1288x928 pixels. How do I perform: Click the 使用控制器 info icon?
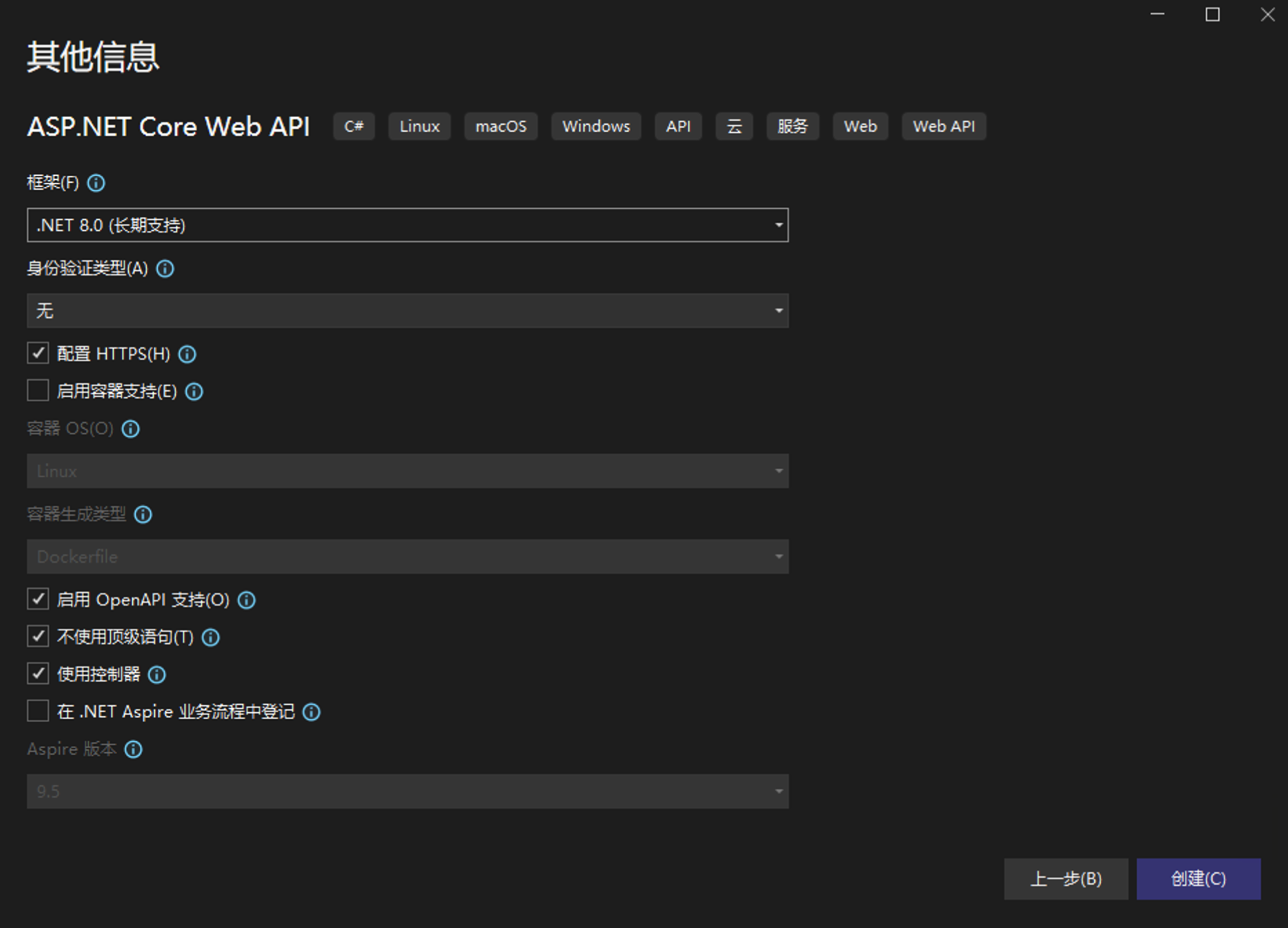pos(157,674)
